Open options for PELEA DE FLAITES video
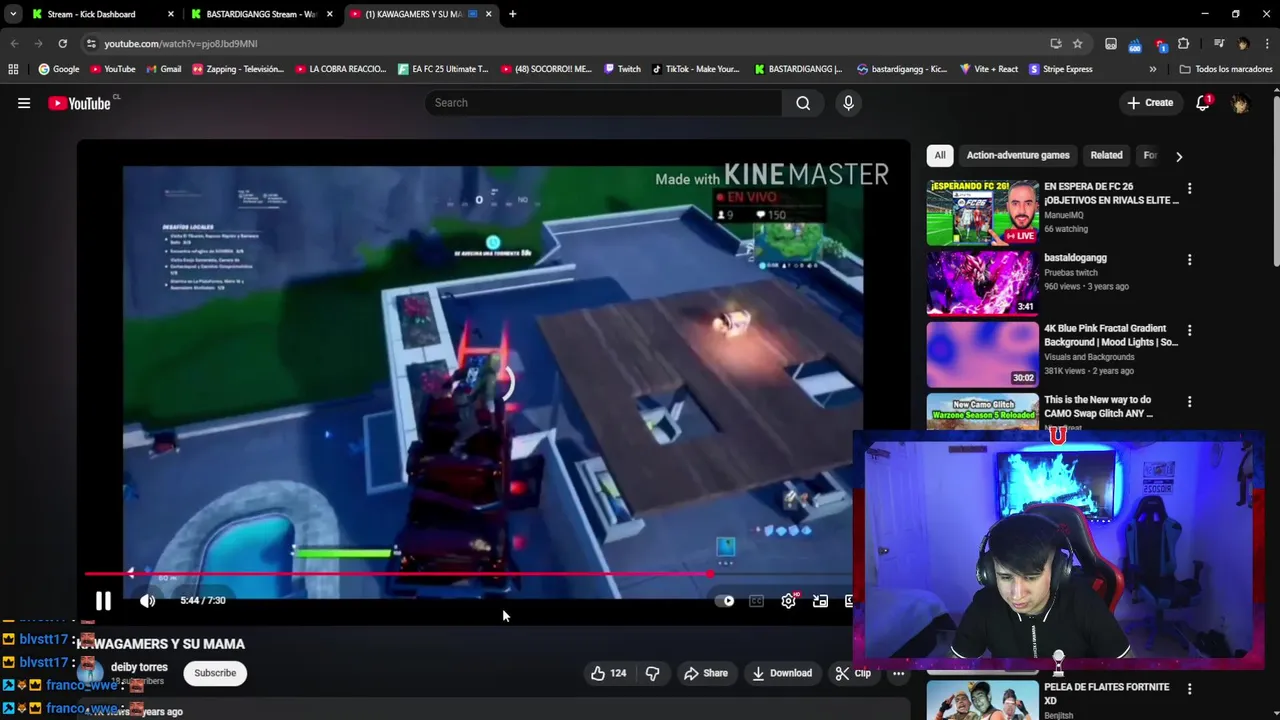Image resolution: width=1280 pixels, height=720 pixels. [x=1189, y=689]
